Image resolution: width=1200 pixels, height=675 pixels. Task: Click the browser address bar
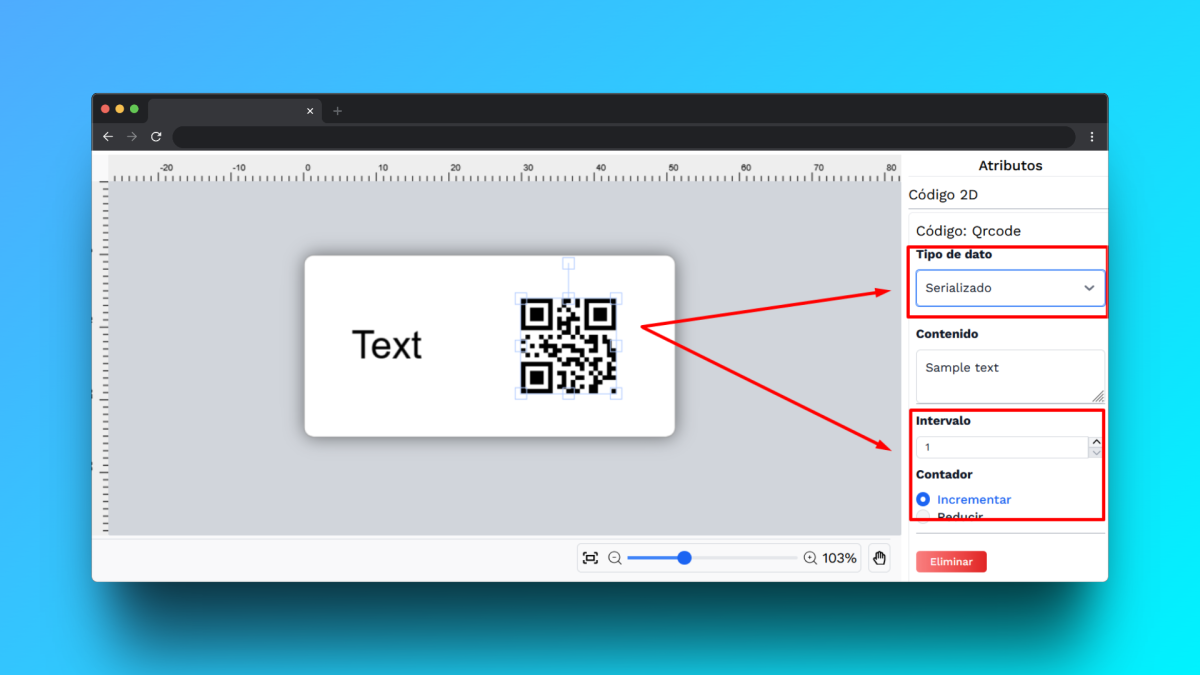coord(624,137)
